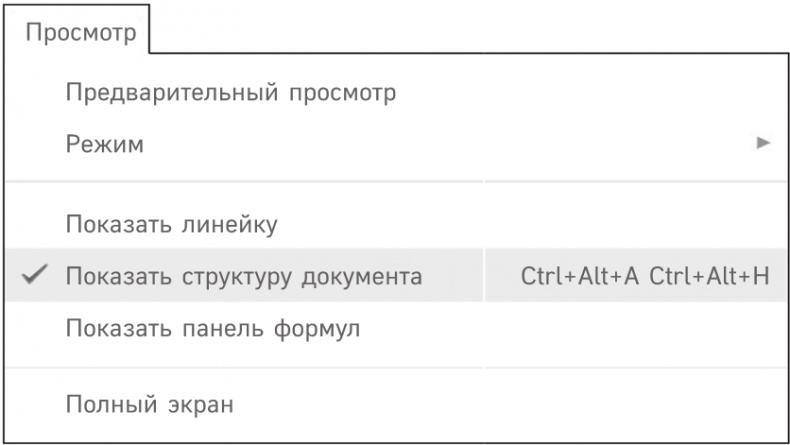Select Предварительный просмотр from the menu
The image size is (790, 445).
pyautogui.click(x=231, y=93)
